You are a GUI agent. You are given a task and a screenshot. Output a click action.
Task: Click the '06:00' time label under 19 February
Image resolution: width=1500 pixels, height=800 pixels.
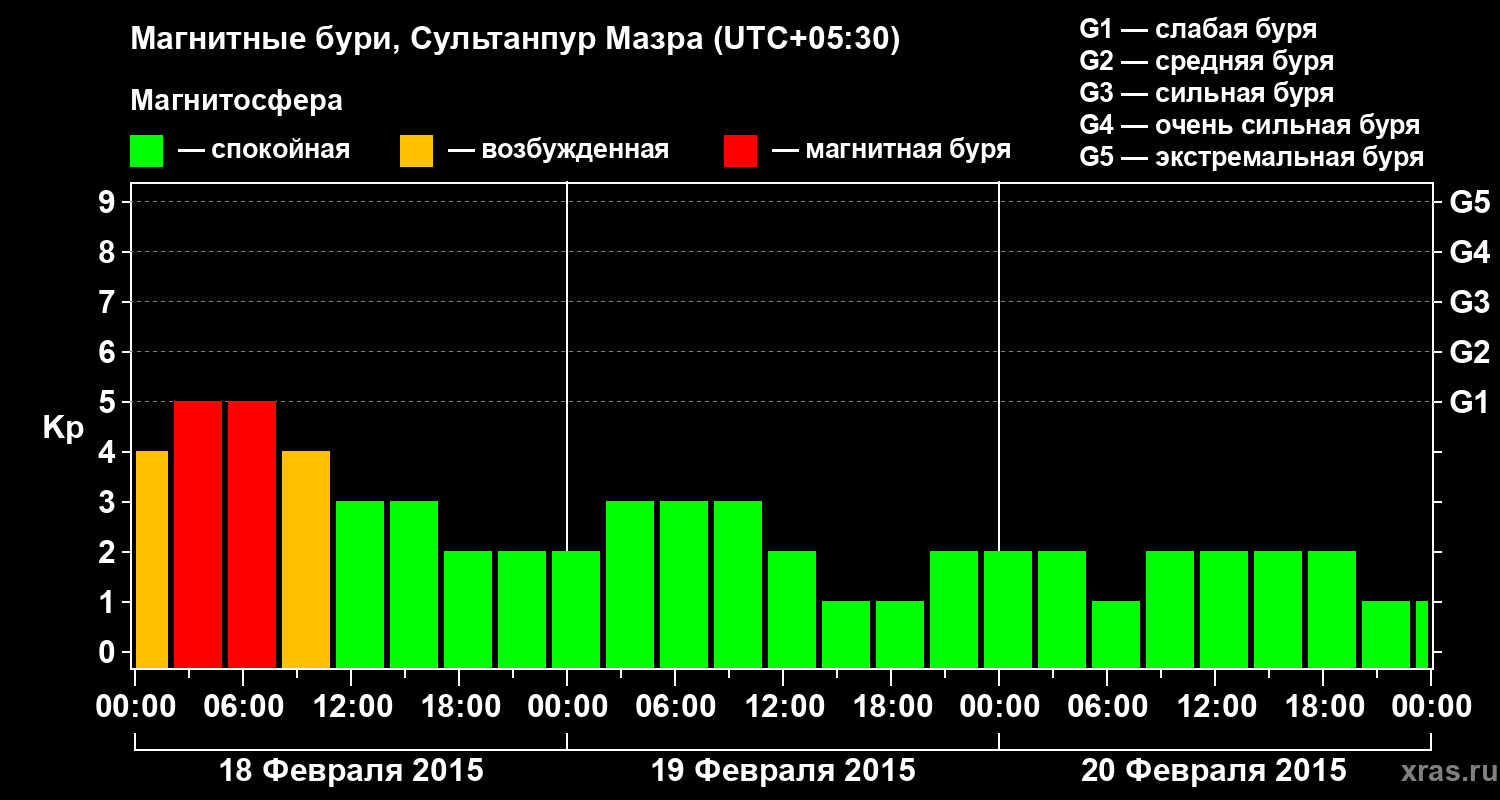pos(675,707)
